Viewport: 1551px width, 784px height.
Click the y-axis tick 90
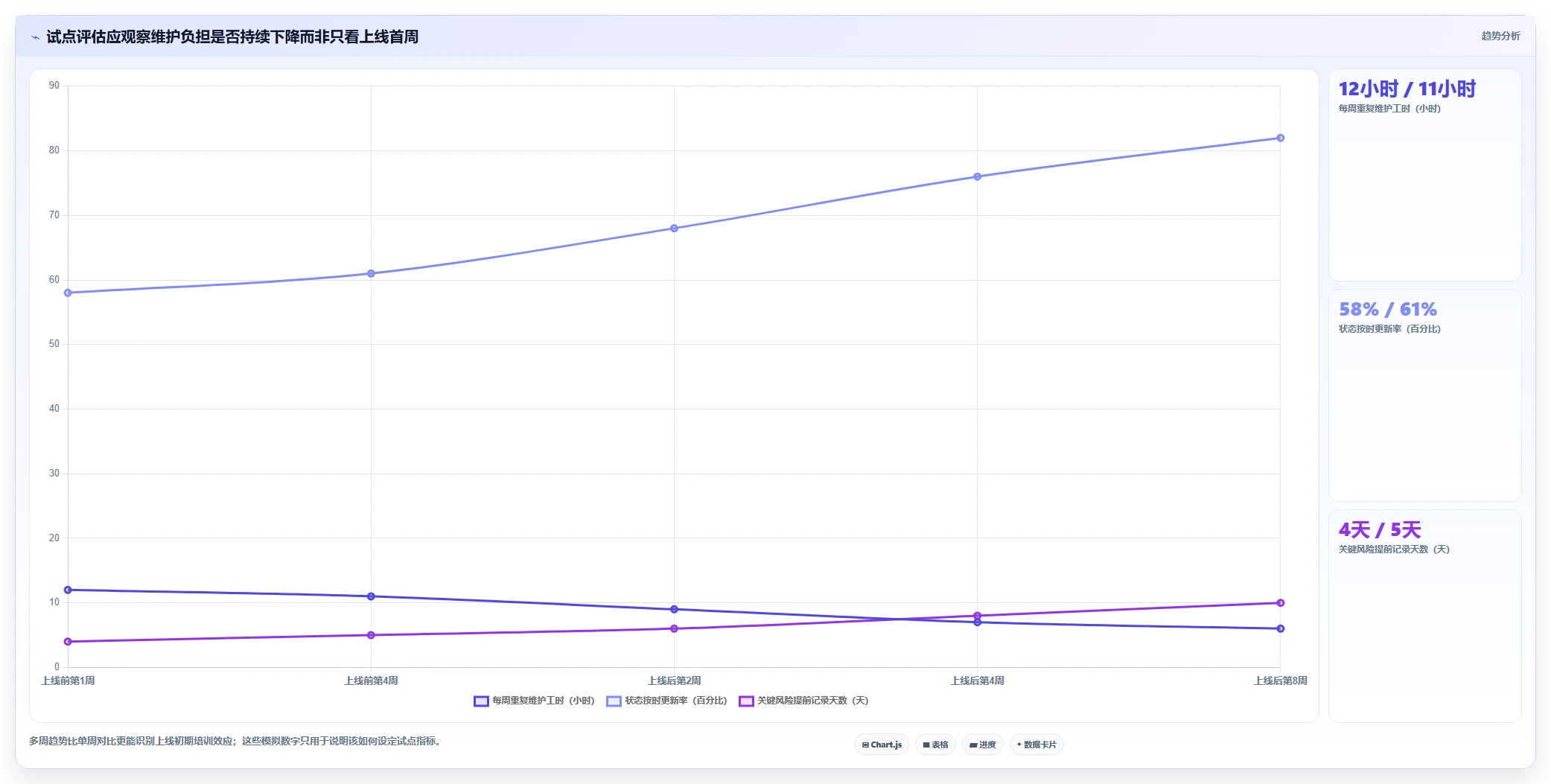[x=54, y=86]
